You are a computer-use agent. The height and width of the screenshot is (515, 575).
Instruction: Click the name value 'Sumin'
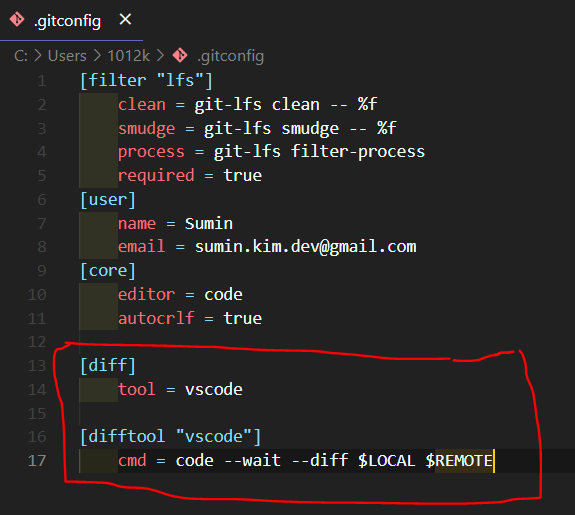[209, 223]
